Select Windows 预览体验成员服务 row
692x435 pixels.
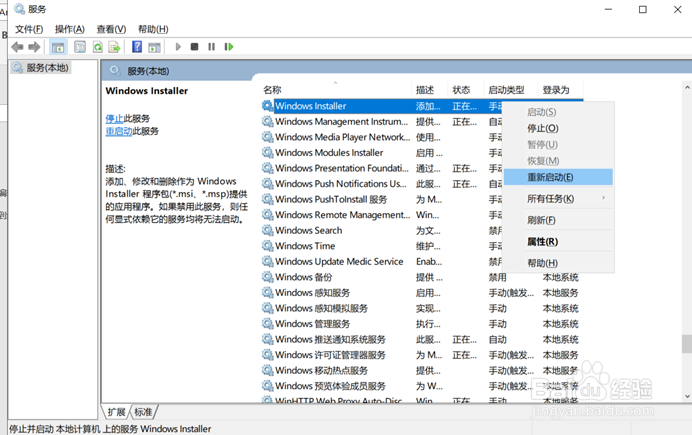[422, 386]
